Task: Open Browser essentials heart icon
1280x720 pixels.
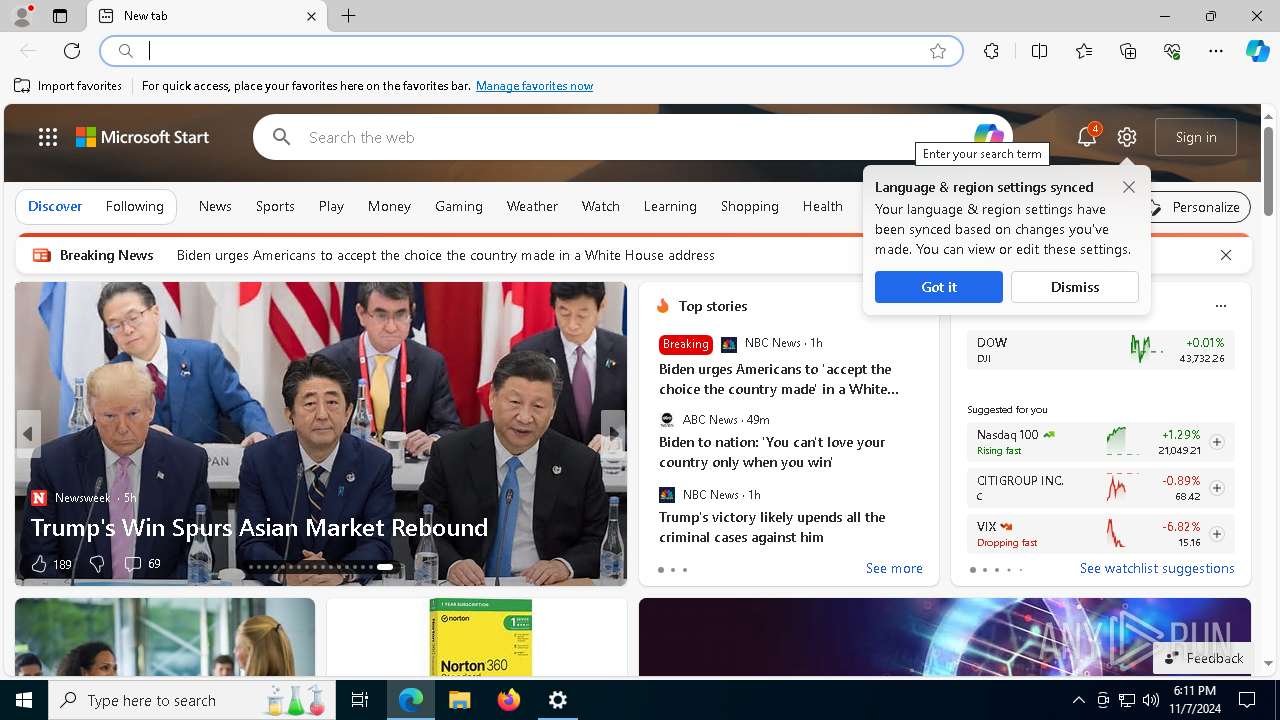Action: coord(1172,51)
